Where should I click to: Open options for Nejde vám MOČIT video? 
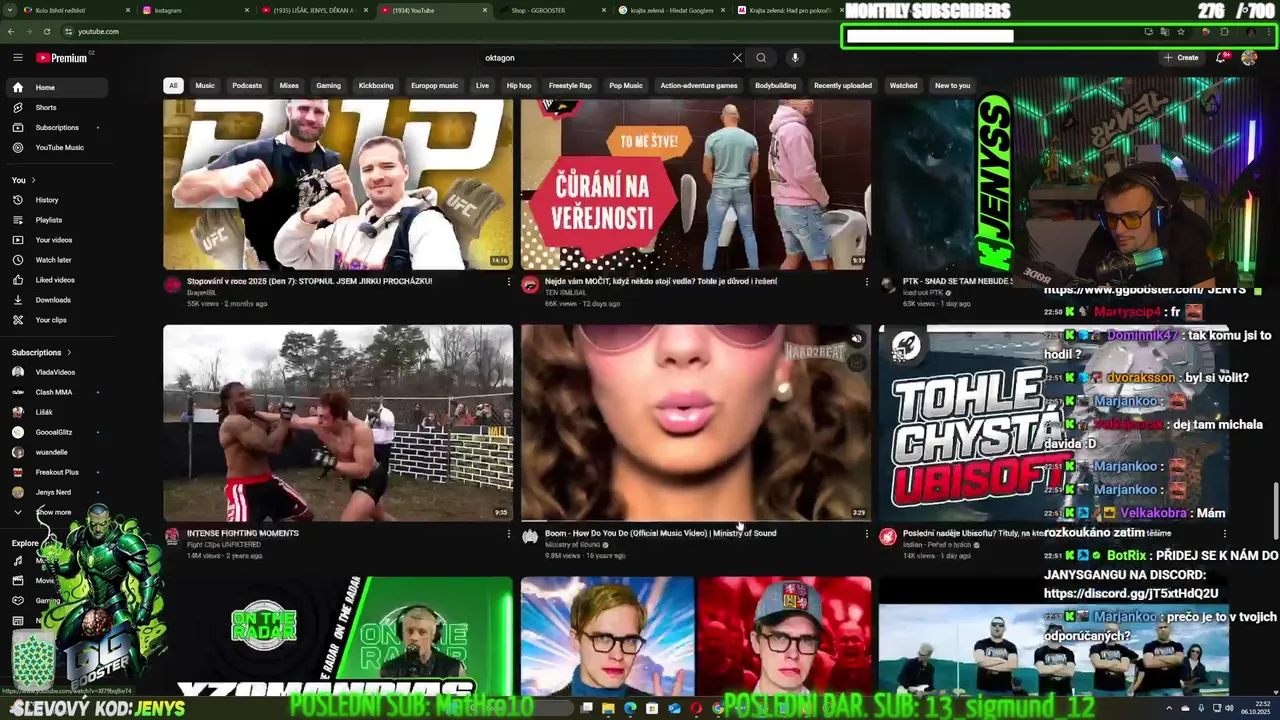[866, 282]
